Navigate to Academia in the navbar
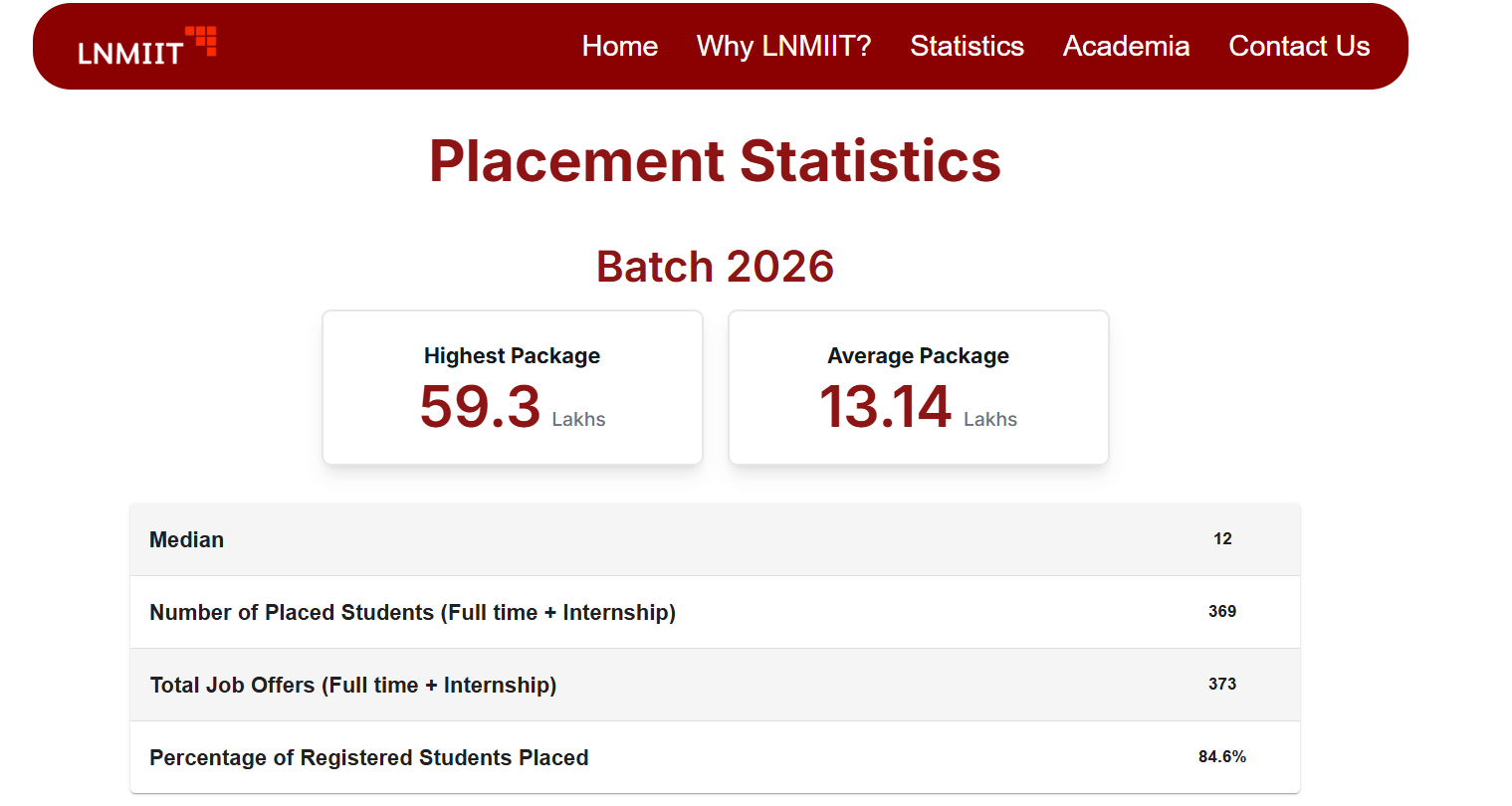Image resolution: width=1512 pixels, height=806 pixels. (1126, 46)
